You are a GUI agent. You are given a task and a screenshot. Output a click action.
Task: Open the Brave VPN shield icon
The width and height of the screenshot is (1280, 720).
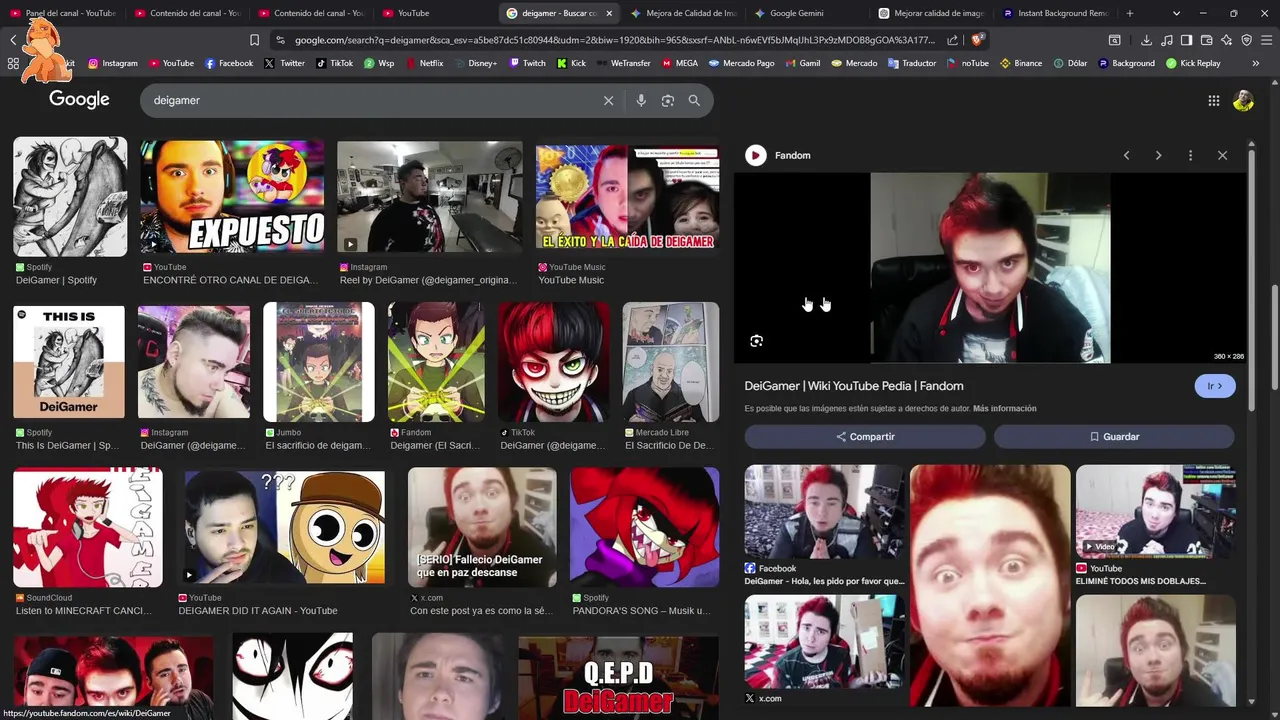click(1246, 40)
